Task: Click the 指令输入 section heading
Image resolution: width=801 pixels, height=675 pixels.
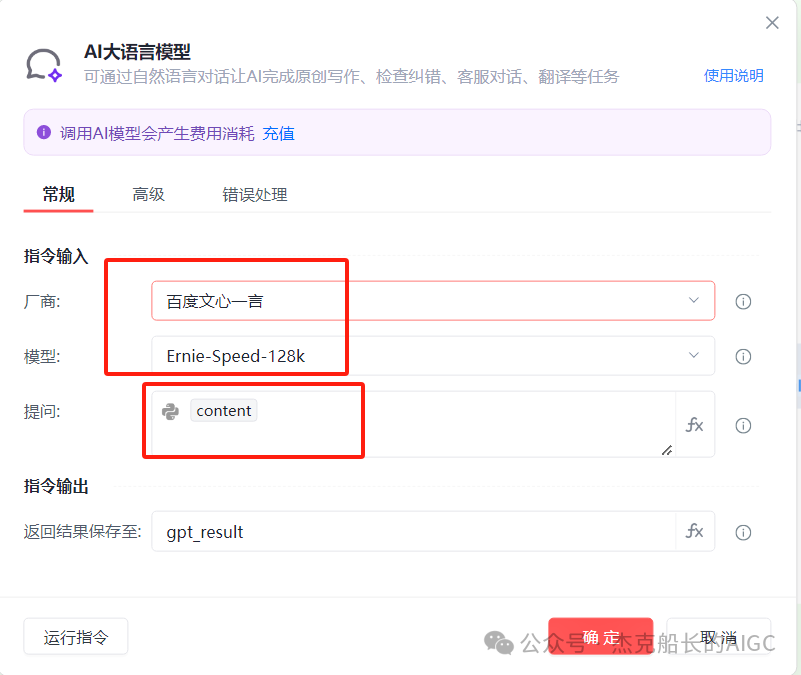Action: click(56, 255)
